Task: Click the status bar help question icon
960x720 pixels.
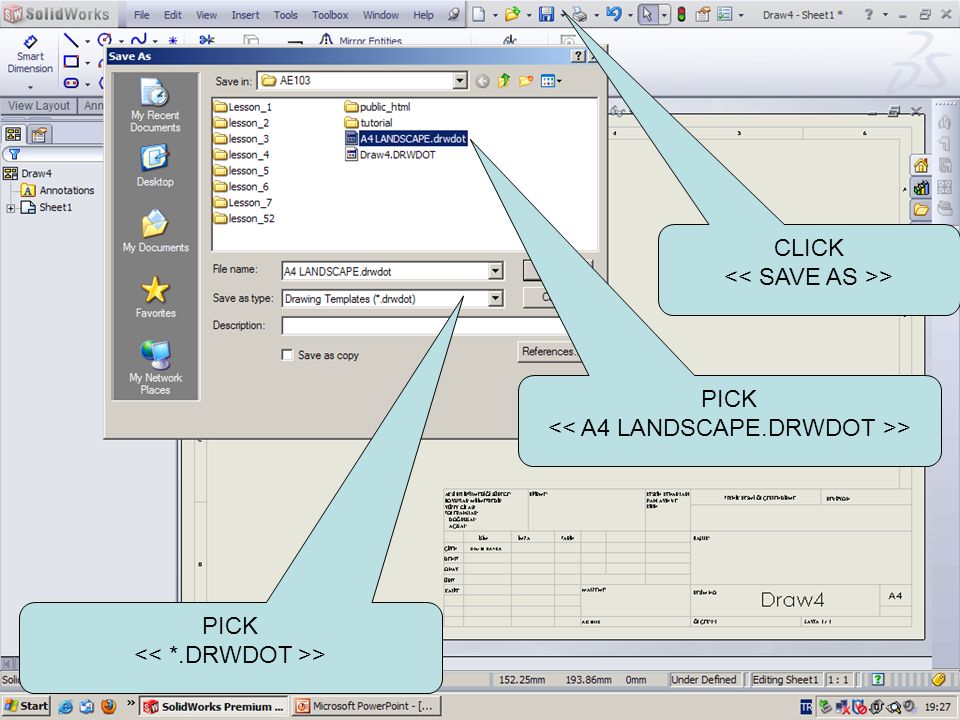Action: (x=878, y=679)
